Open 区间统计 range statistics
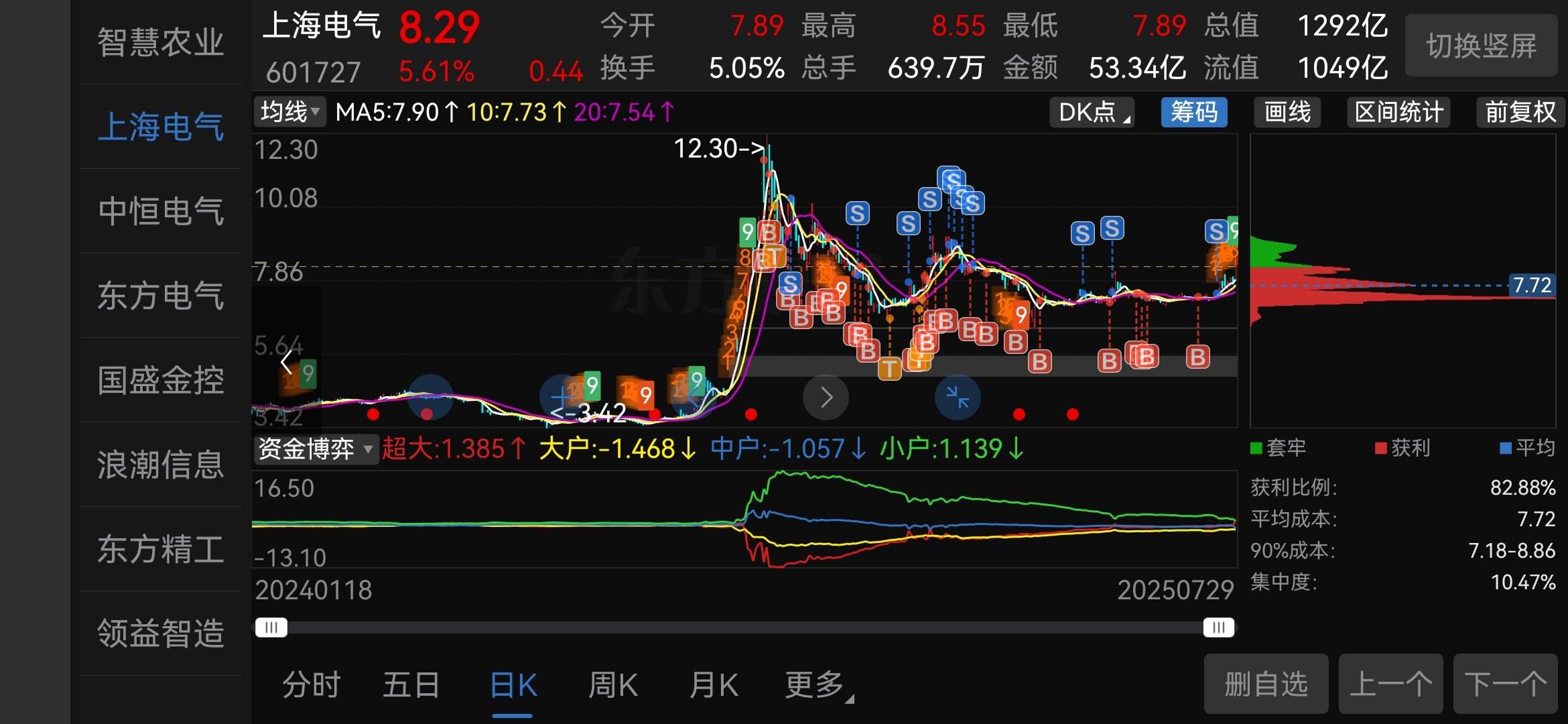Viewport: 1568px width, 724px height. point(1398,112)
